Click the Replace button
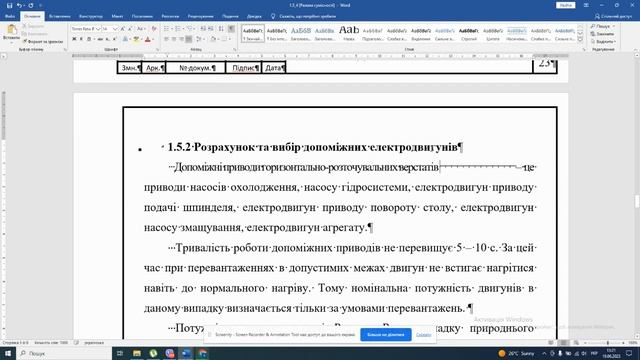 pos(602,34)
